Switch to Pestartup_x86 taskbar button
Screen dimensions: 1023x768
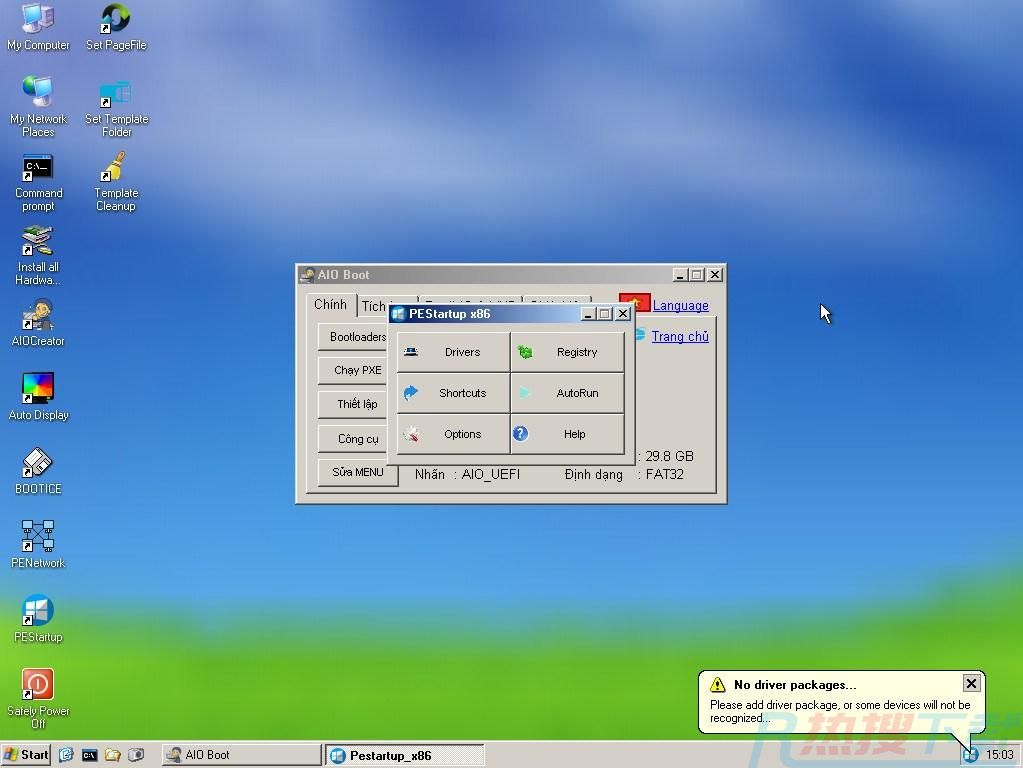405,755
